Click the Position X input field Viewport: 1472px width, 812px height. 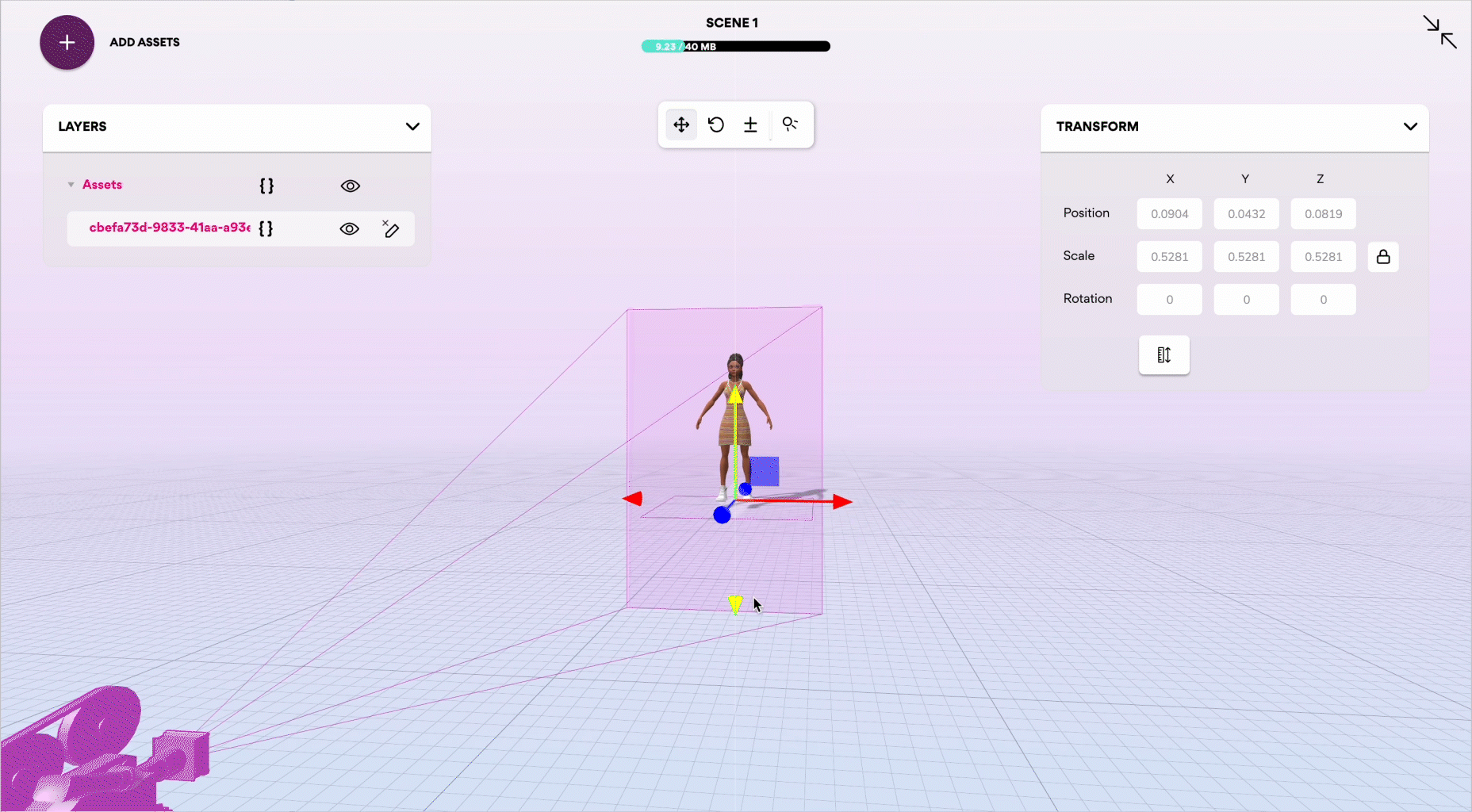tap(1169, 214)
